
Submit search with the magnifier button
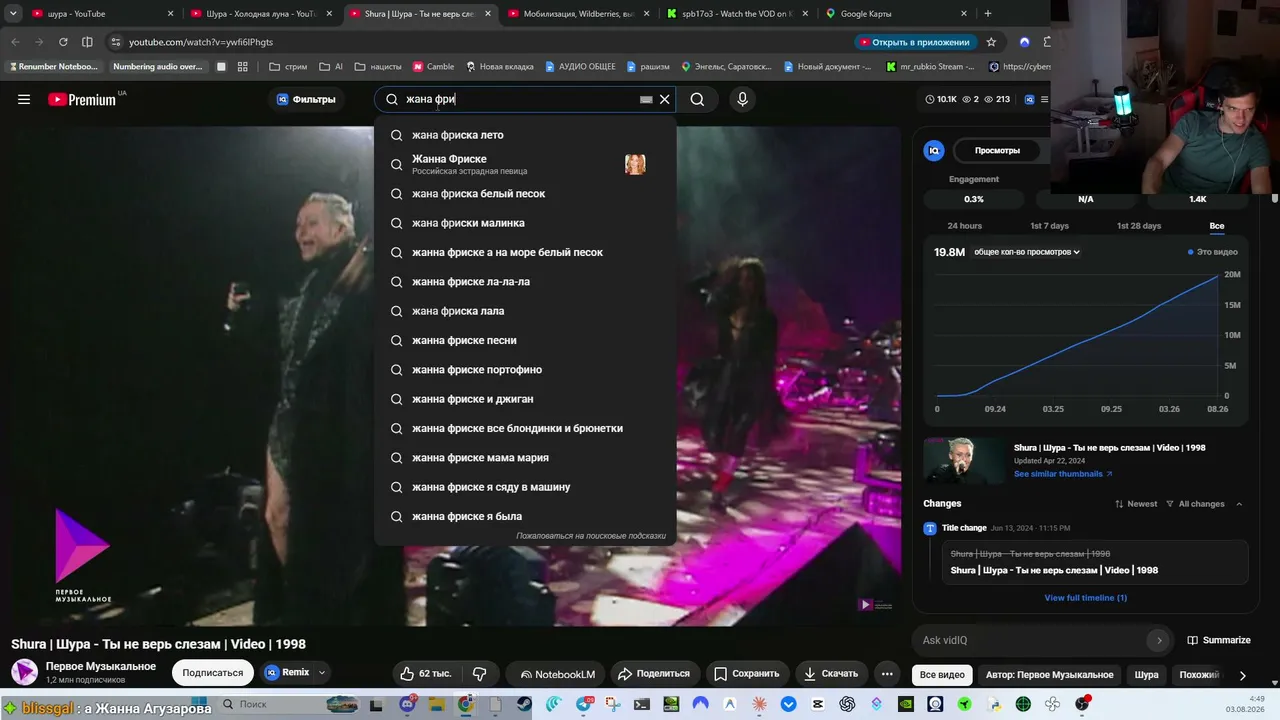697,99
